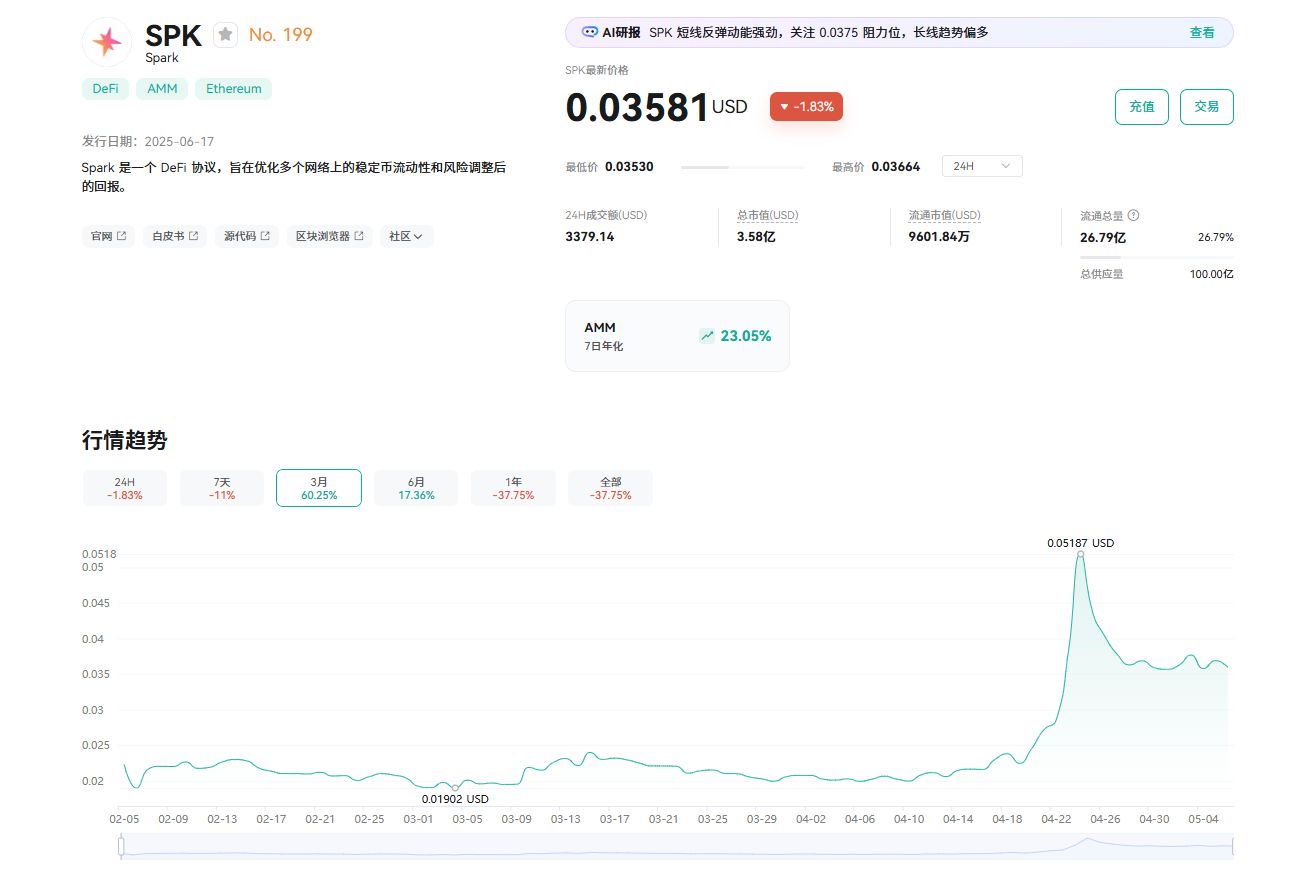Click the 0.01902 USD low marker

[x=455, y=788]
